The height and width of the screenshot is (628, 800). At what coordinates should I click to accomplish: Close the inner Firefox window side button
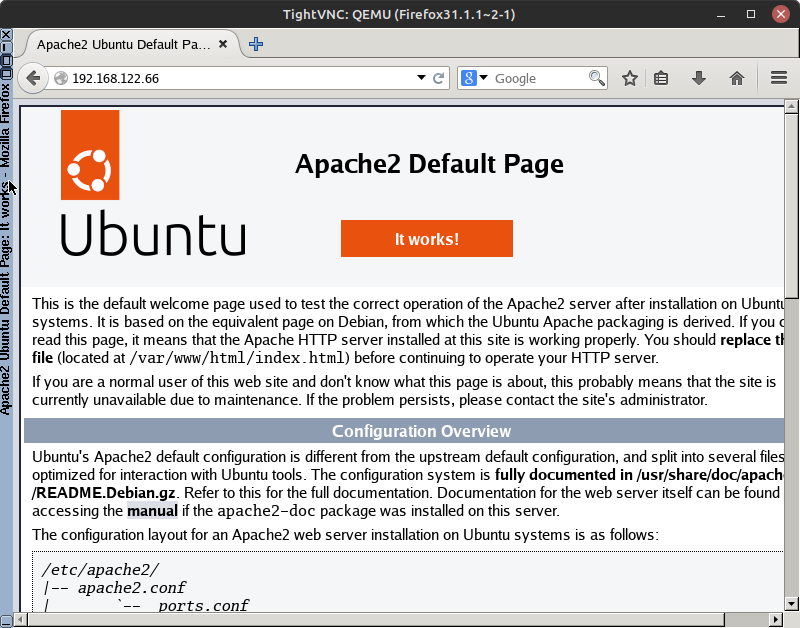click(x=6, y=35)
